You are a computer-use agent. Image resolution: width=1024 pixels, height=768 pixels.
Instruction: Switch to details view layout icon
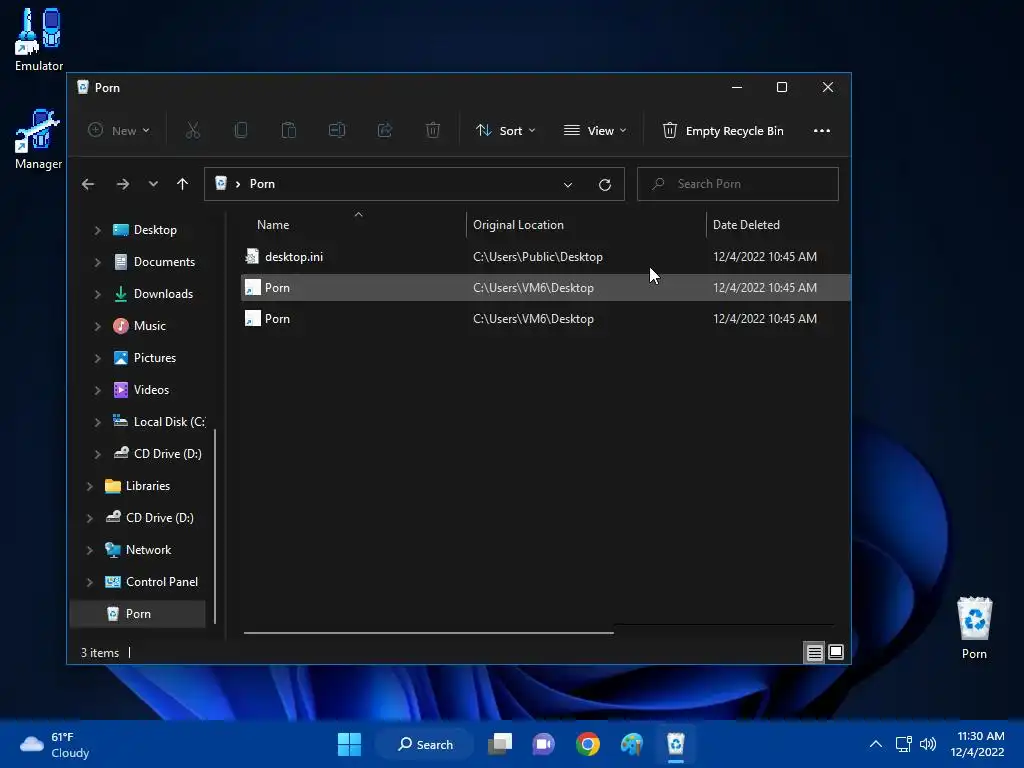click(814, 652)
